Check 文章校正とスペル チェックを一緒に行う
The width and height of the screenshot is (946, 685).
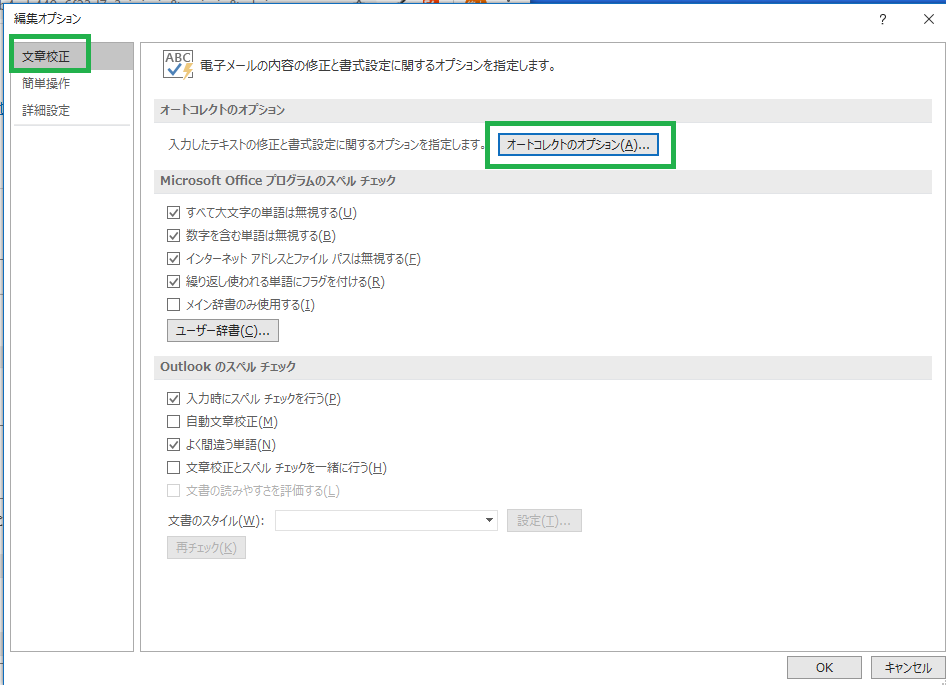tap(174, 467)
